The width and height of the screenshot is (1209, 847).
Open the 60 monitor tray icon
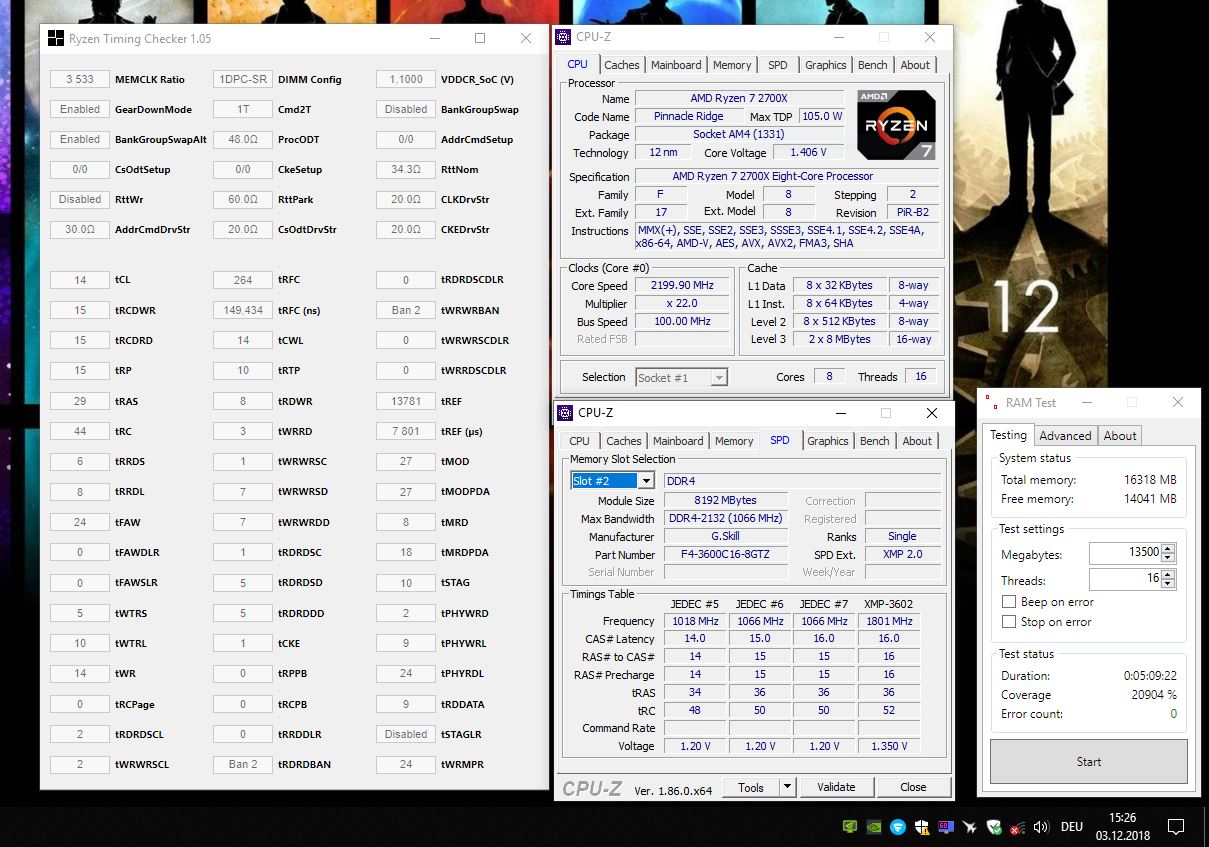(946, 827)
